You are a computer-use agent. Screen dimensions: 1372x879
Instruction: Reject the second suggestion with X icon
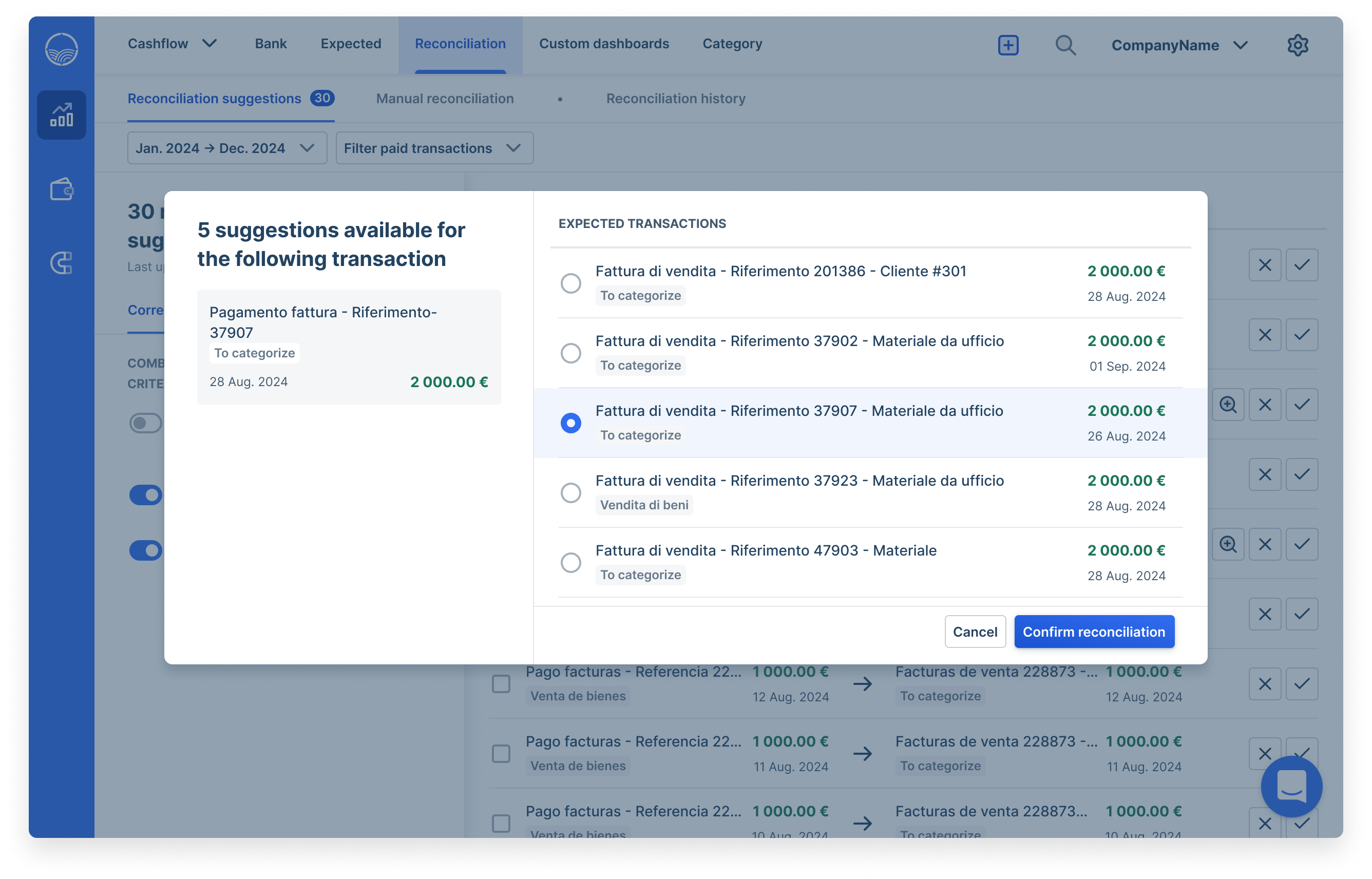coord(1265,335)
